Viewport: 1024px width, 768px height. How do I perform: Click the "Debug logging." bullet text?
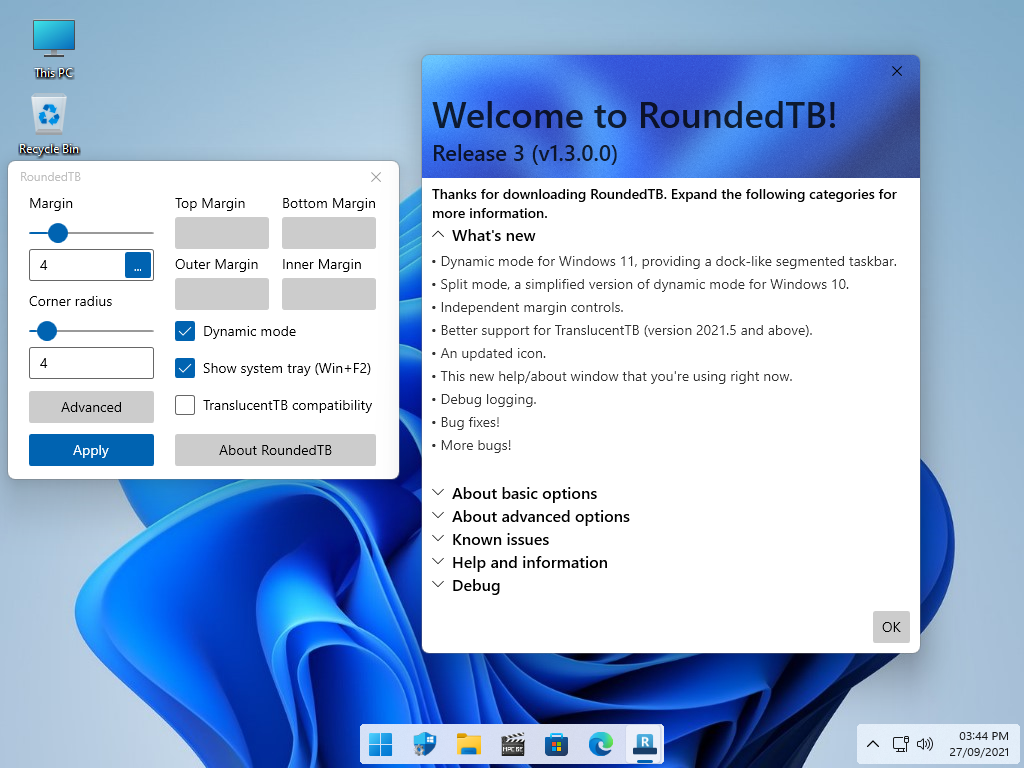488,400
